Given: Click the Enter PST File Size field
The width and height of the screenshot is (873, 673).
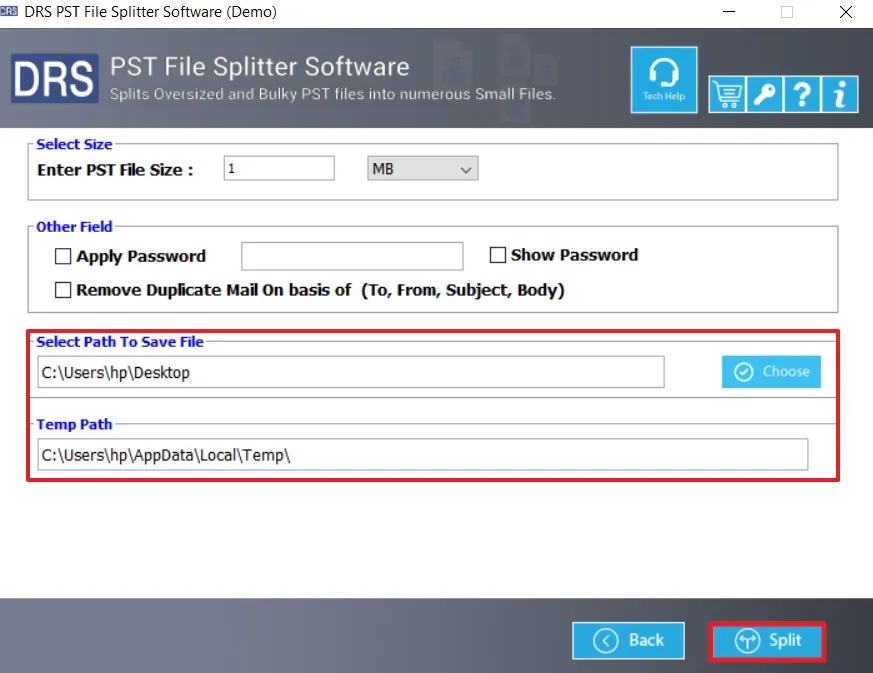Looking at the screenshot, I should 279,169.
